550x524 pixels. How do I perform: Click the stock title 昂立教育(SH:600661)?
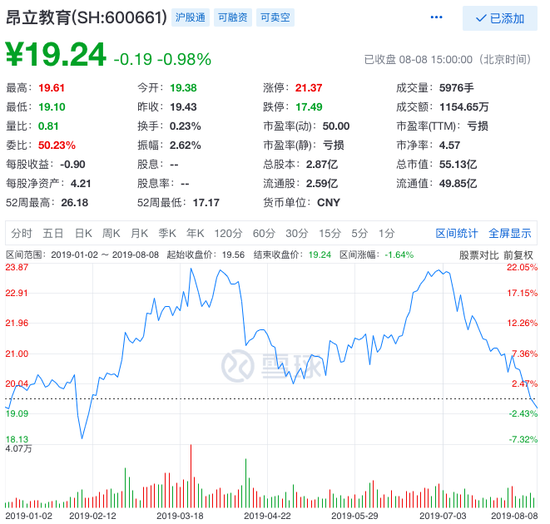86,17
